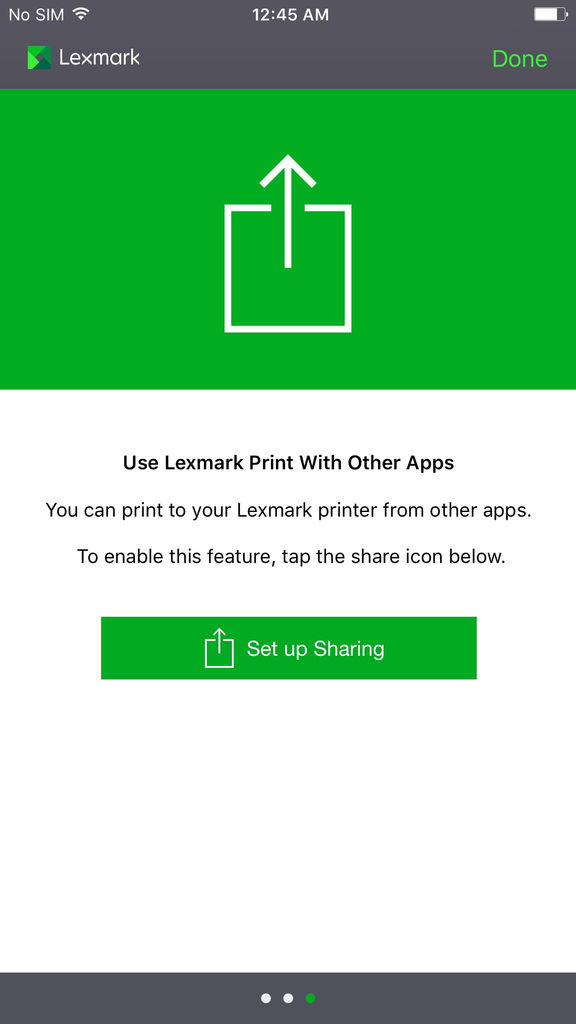The height and width of the screenshot is (1024, 576).
Task: Tap the large share arrow illustration
Action: point(288,244)
